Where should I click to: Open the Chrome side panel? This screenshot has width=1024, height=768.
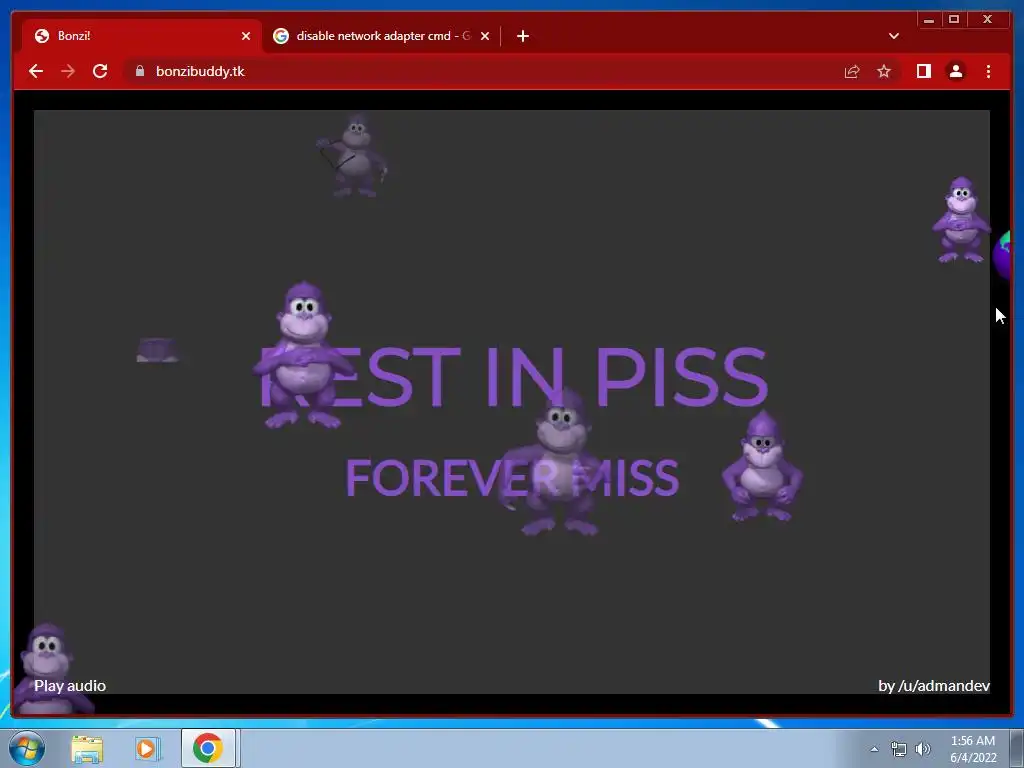(923, 71)
